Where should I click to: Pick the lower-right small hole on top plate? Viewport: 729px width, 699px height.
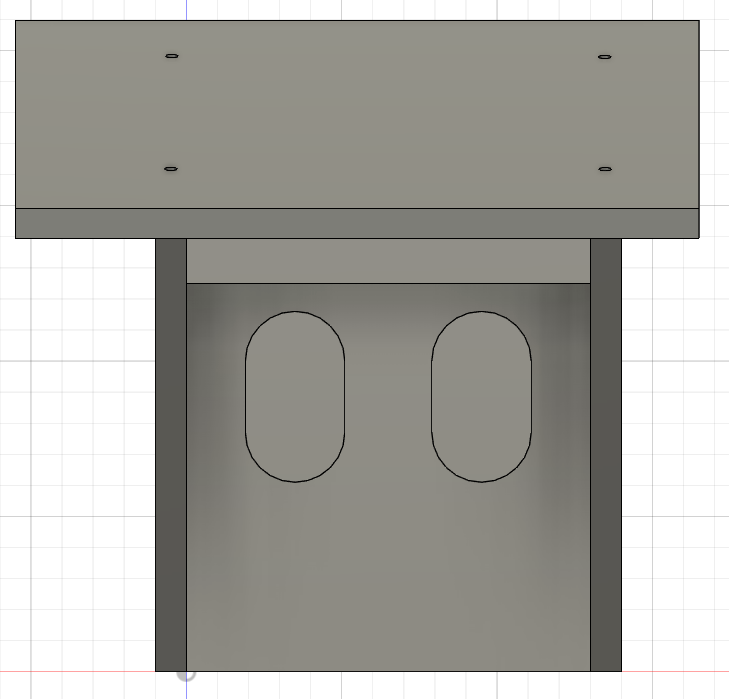[605, 169]
